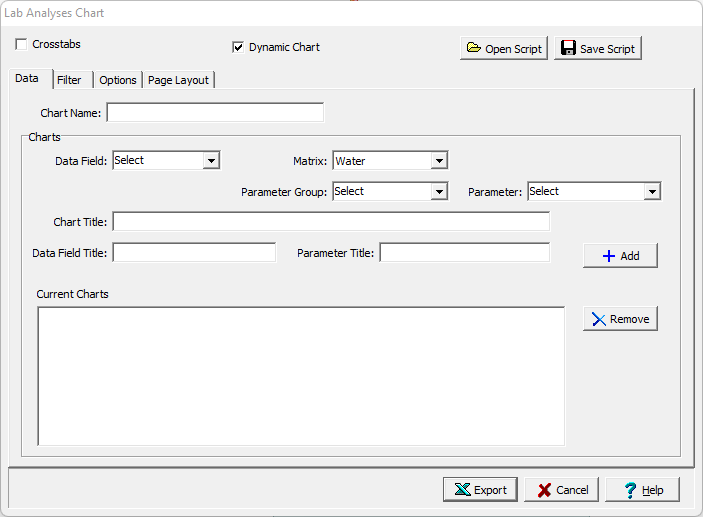Click the question mark Help icon
Image resolution: width=703 pixels, height=517 pixels.
coord(630,490)
